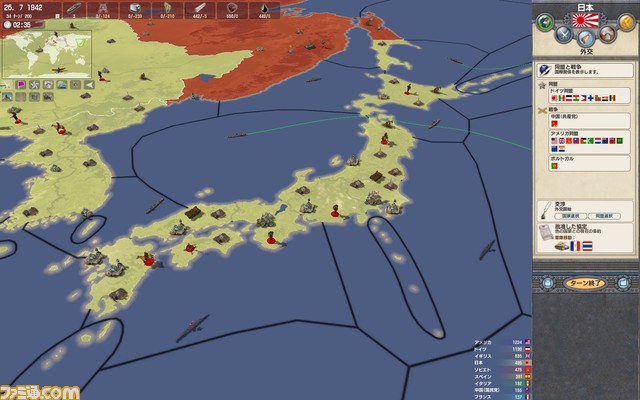Click the French flag under ratified agreements
This screenshot has width=640, height=400.
[575, 246]
